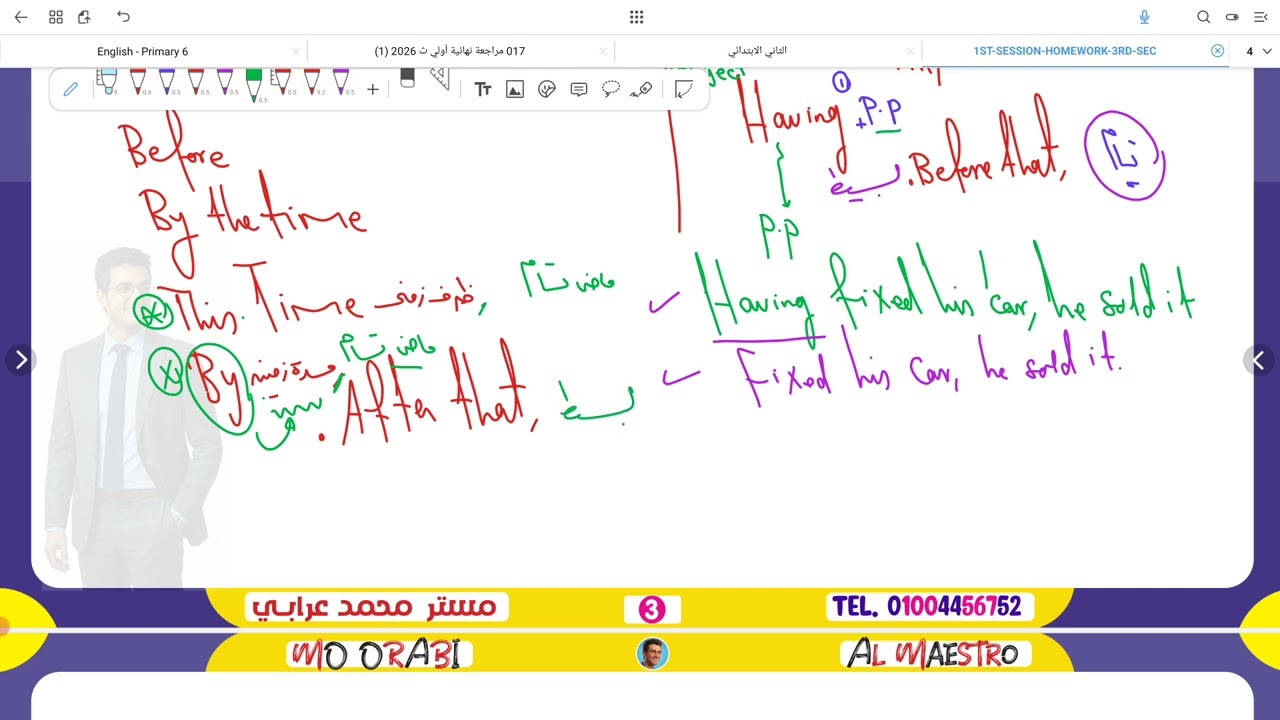Image resolution: width=1280 pixels, height=720 pixels.
Task: Open the outline list menu icon
Action: click(x=1260, y=17)
